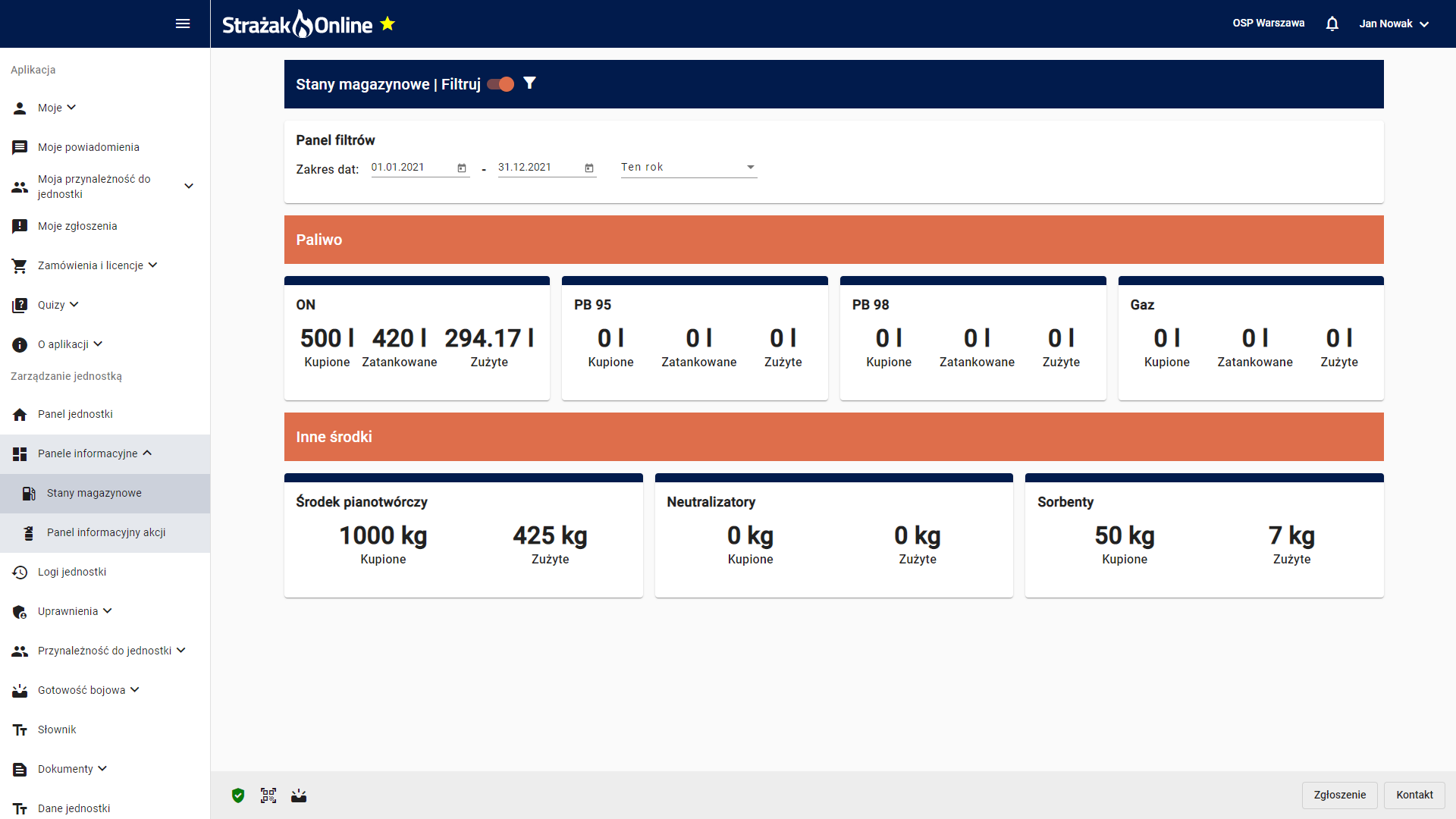
Task: Click the QR code scanner footer icon
Action: tap(268, 795)
